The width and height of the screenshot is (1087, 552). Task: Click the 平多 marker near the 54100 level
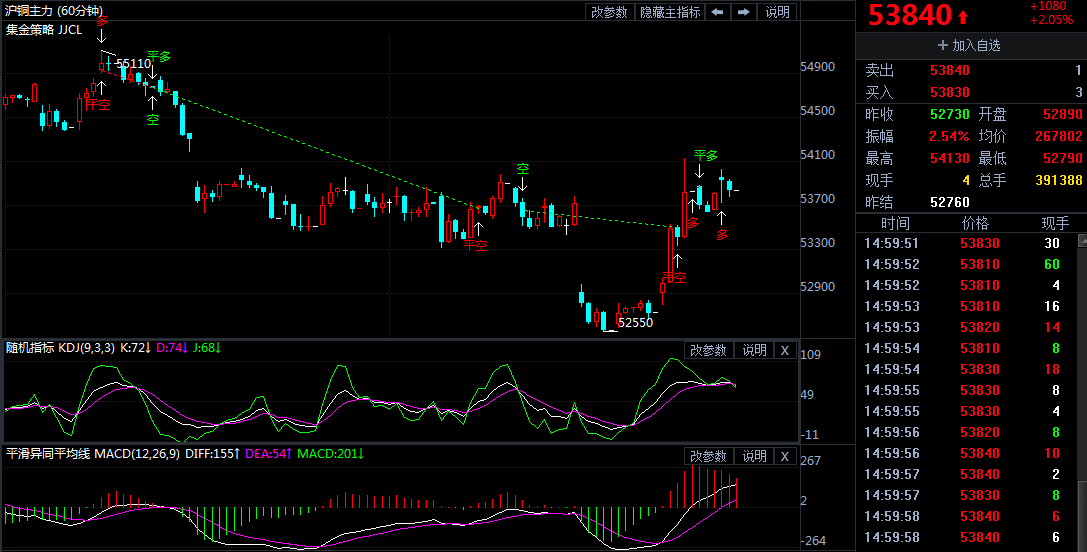point(706,156)
